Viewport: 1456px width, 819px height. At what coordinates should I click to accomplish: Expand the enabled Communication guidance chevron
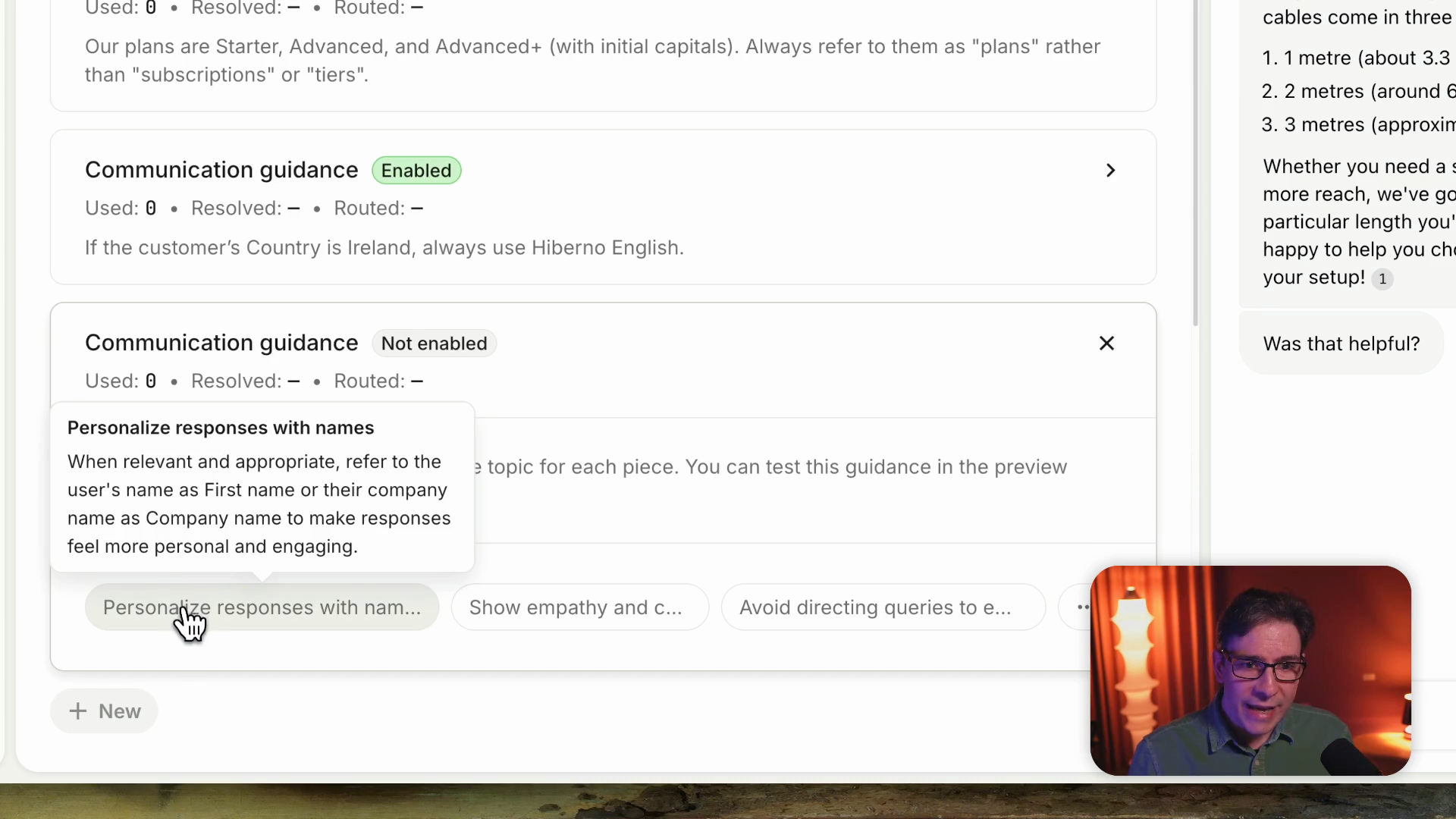tap(1110, 171)
